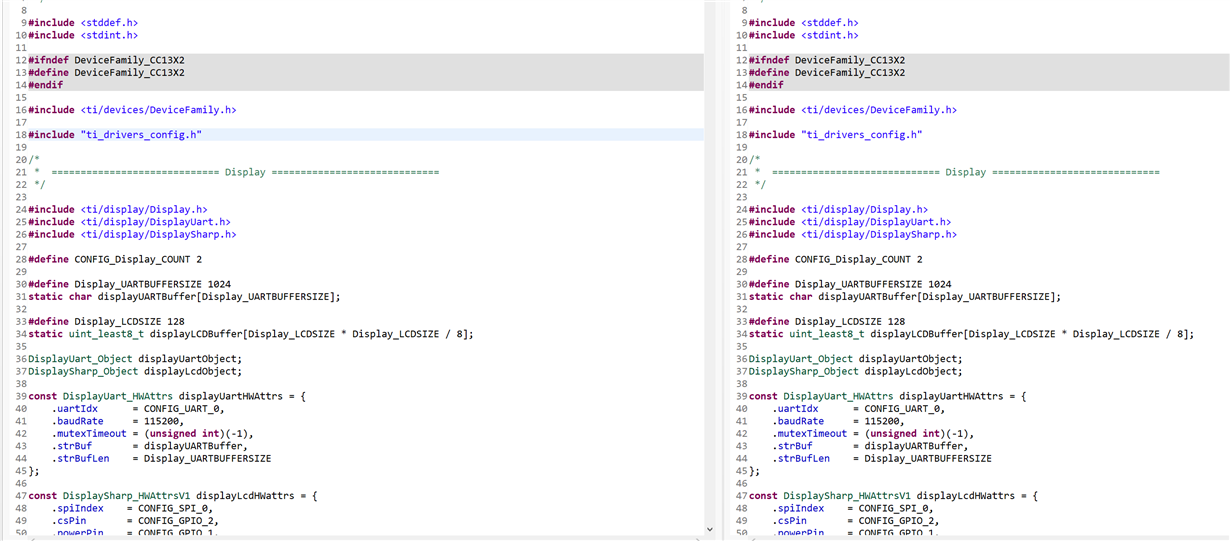Image resolution: width=1230 pixels, height=541 pixels.
Task: Click '<ti/display/DisplaySharp.h>' in right pane
Action: coord(878,235)
